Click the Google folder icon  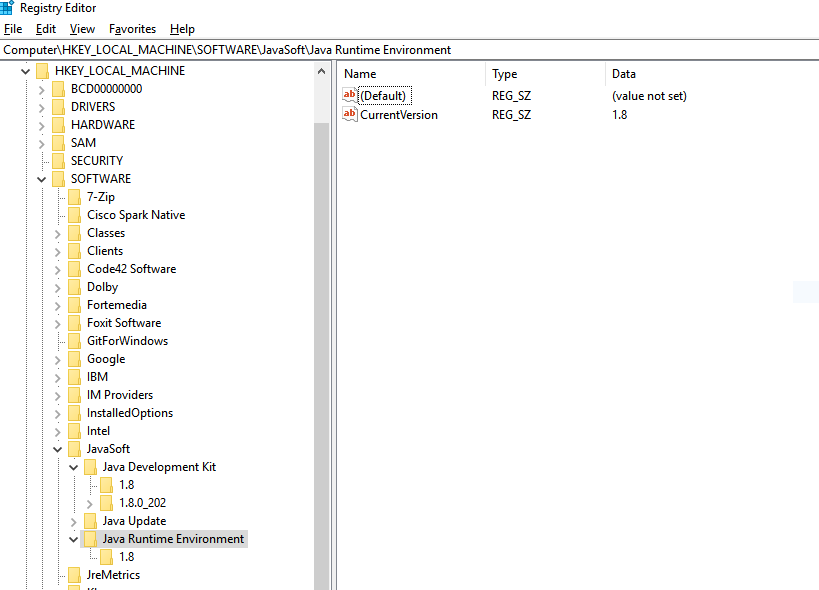(x=75, y=359)
